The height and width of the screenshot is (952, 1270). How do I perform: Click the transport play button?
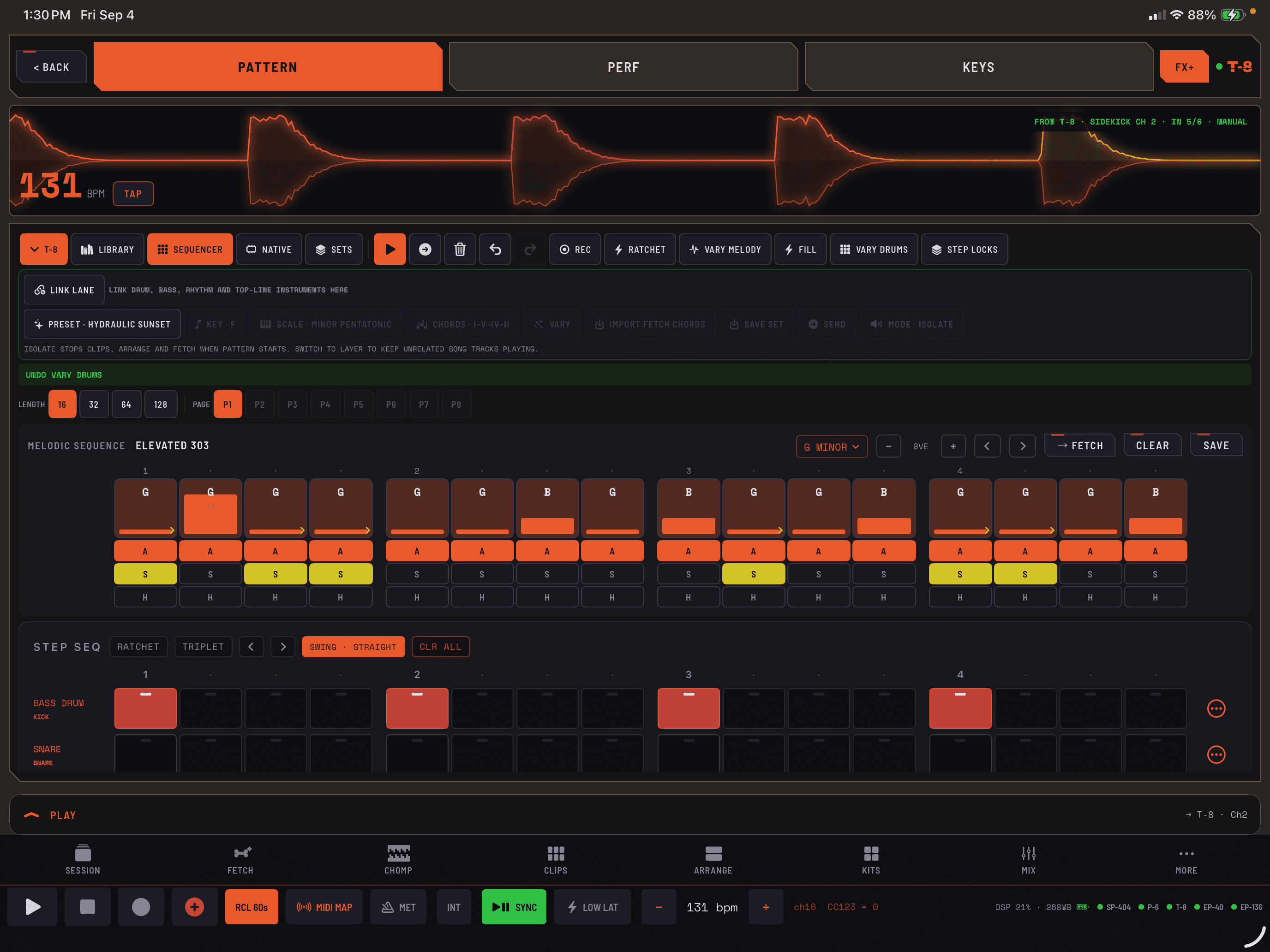pyautogui.click(x=33, y=907)
